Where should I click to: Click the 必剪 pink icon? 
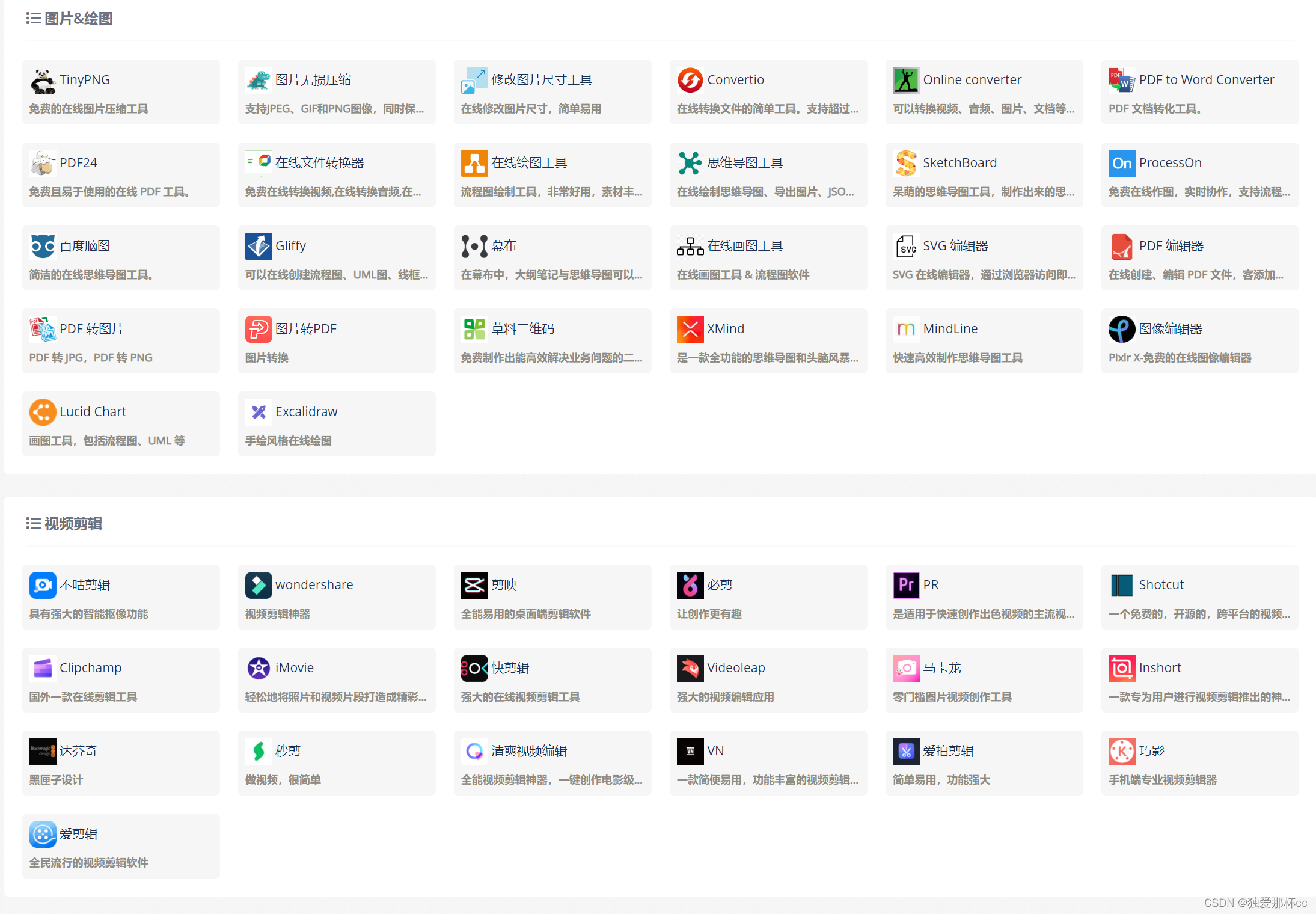tap(690, 585)
